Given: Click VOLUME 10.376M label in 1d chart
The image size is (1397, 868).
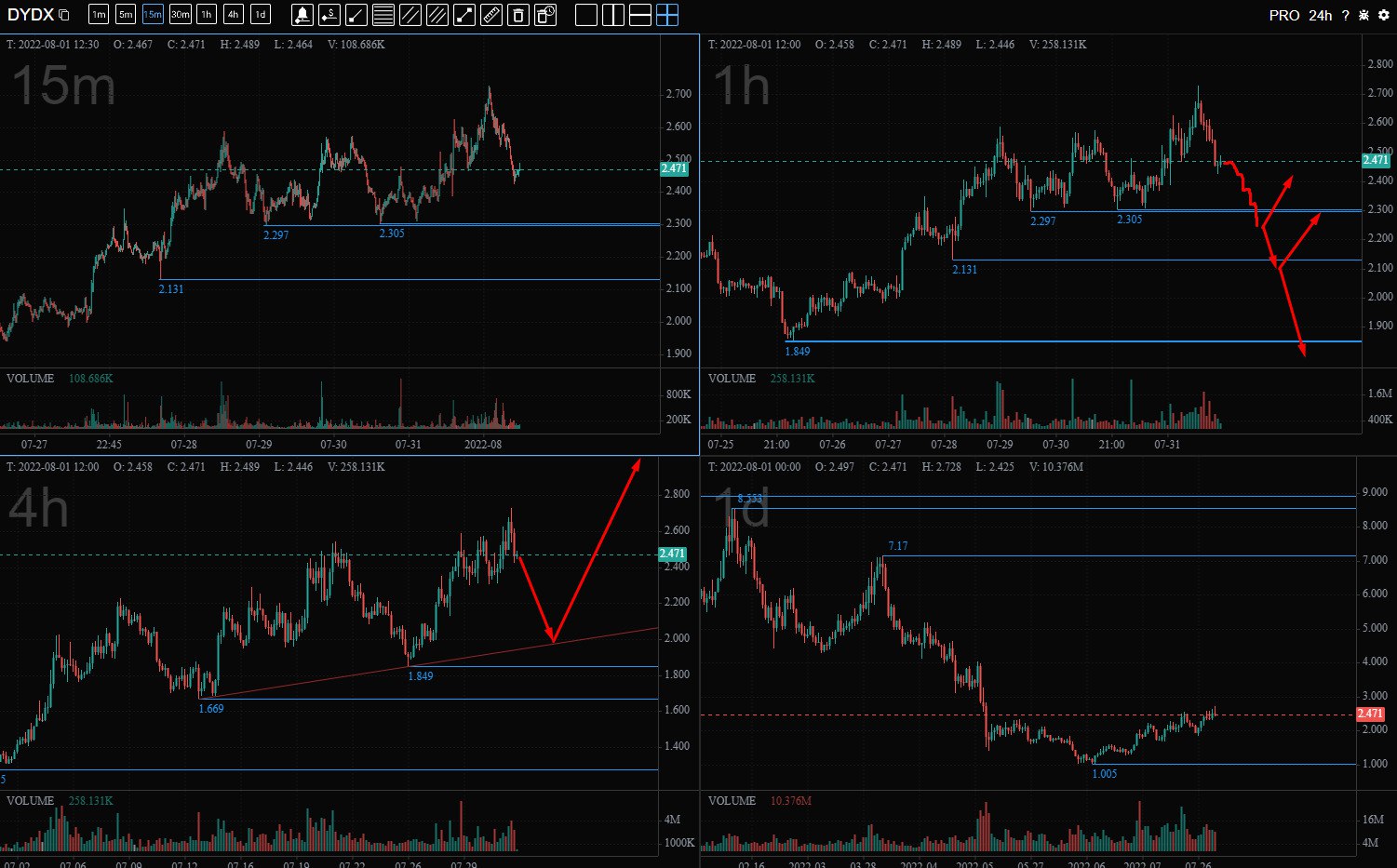Looking at the screenshot, I should (759, 801).
